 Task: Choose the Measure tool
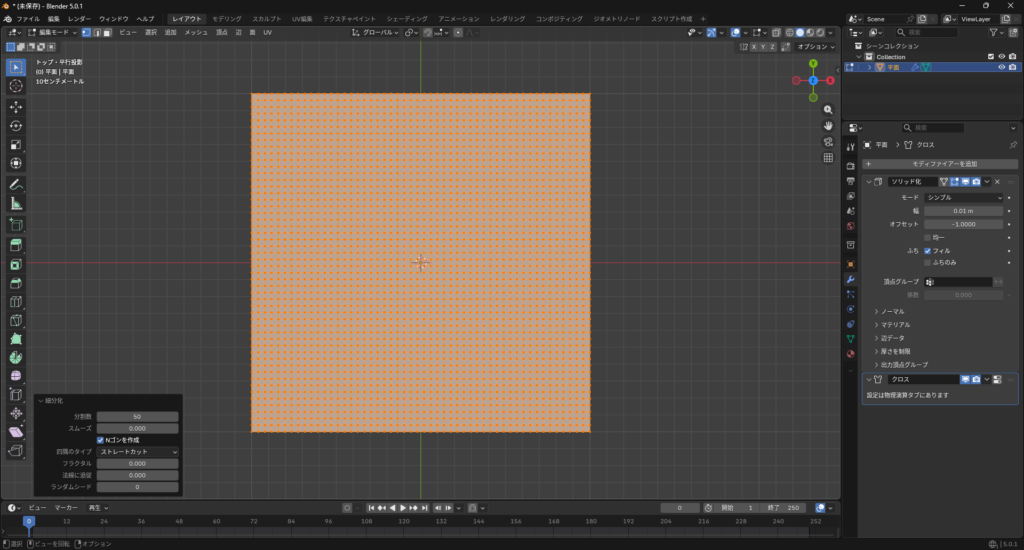click(x=16, y=203)
